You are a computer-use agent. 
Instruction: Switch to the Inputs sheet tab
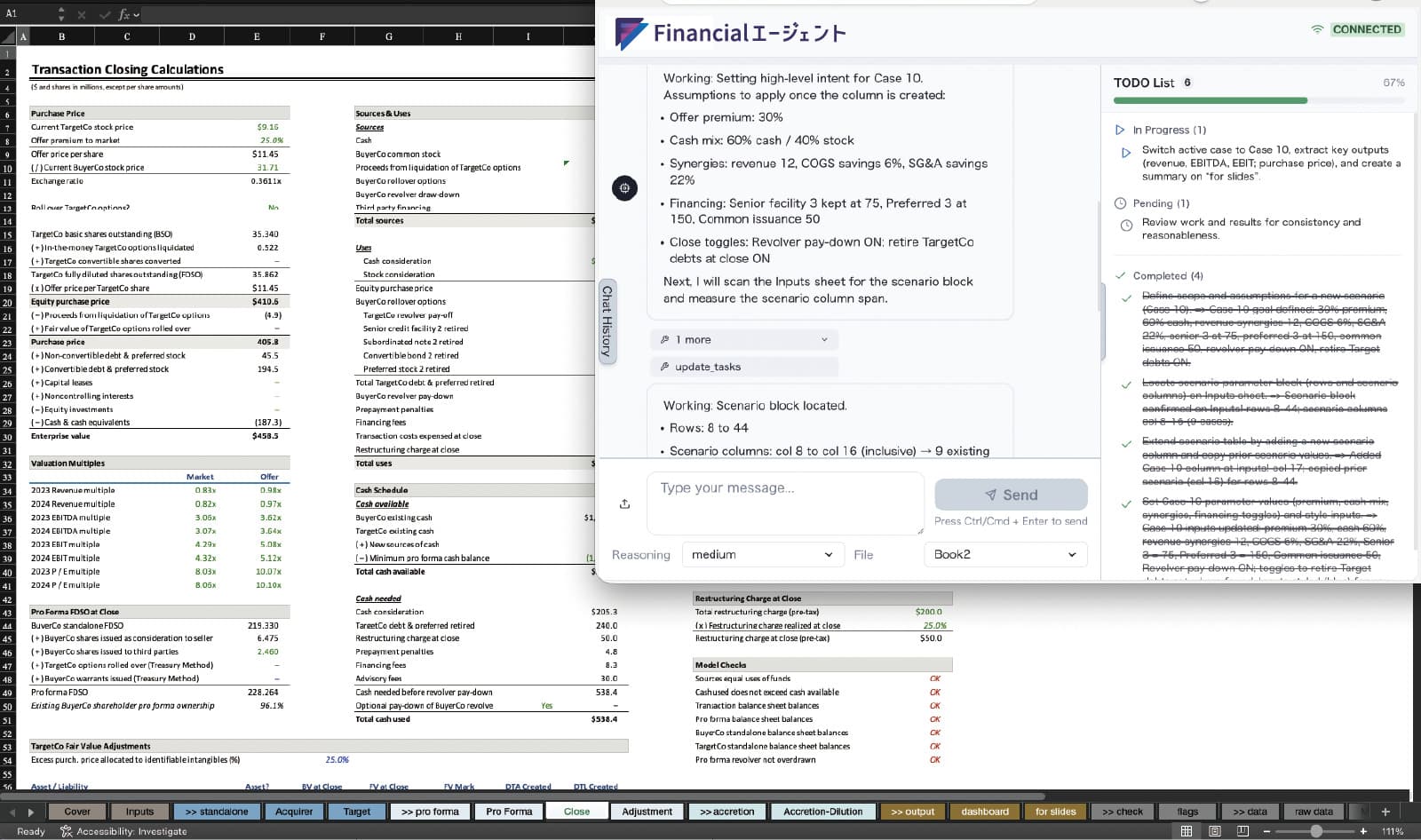(x=139, y=812)
